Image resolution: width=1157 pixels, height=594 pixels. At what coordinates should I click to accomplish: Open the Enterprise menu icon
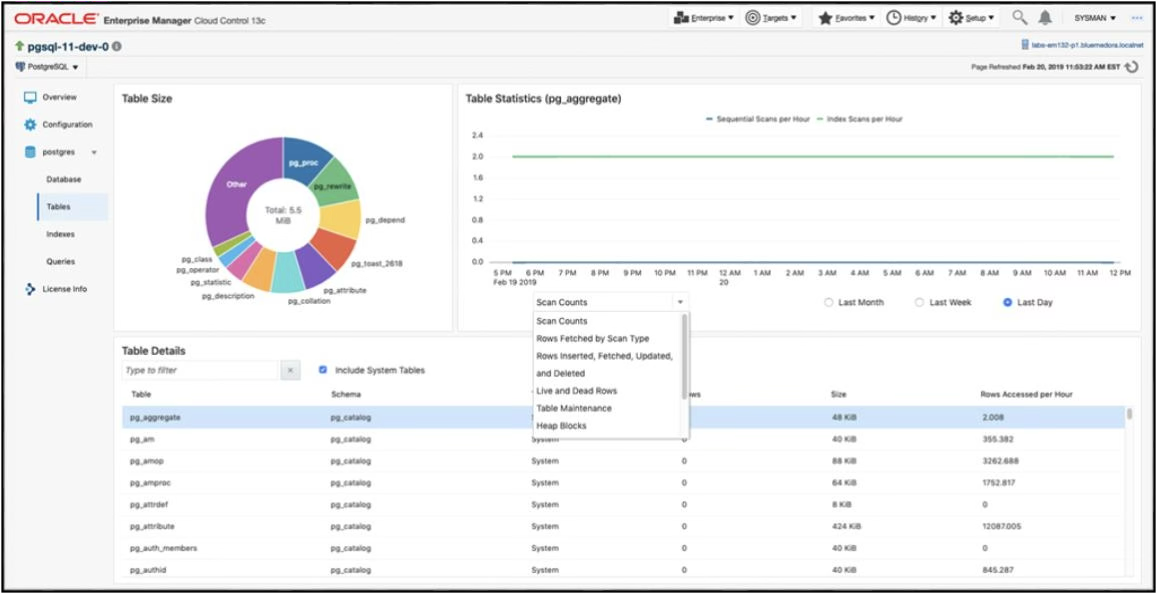click(680, 17)
